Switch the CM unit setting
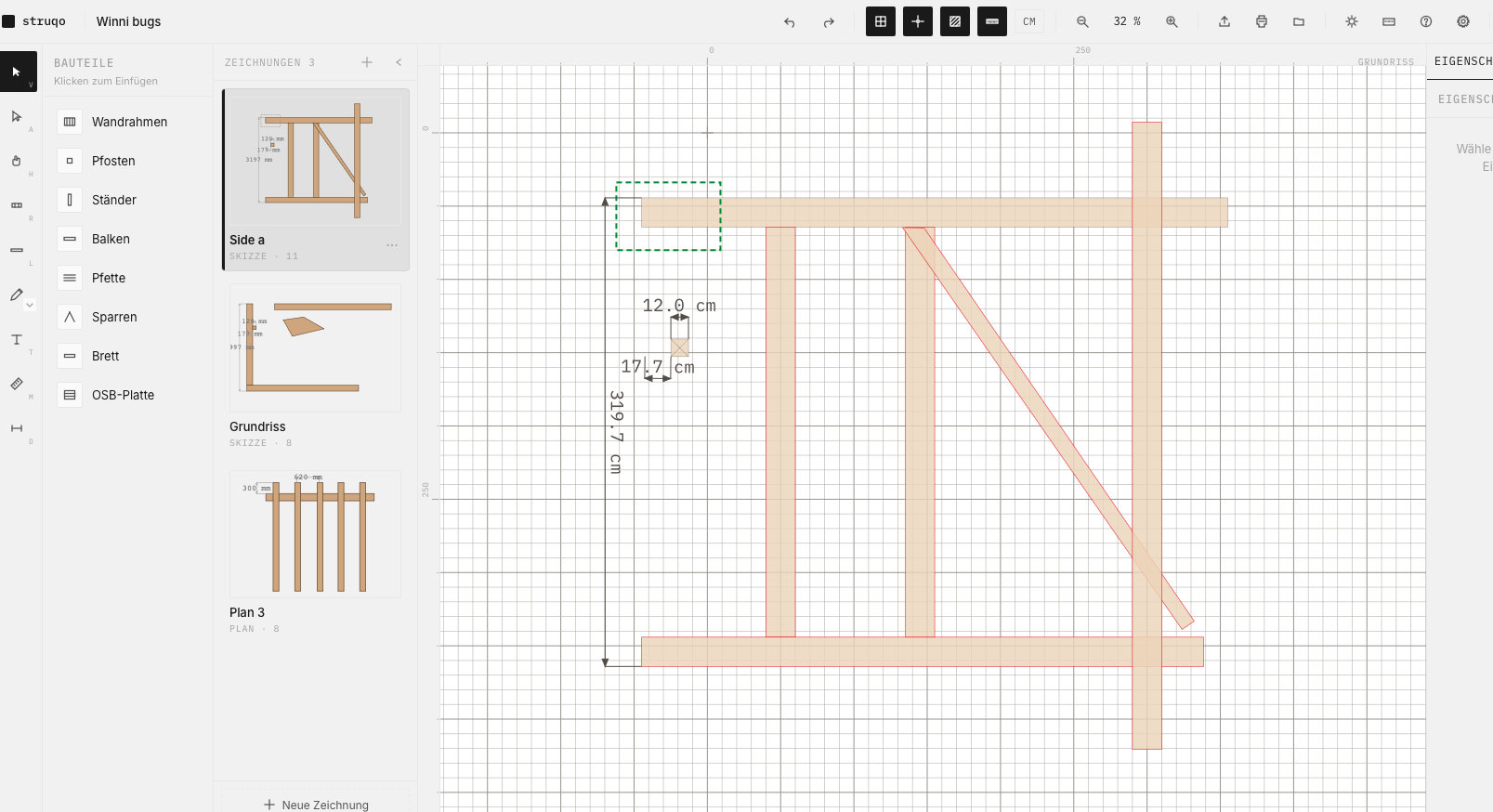 click(1029, 21)
